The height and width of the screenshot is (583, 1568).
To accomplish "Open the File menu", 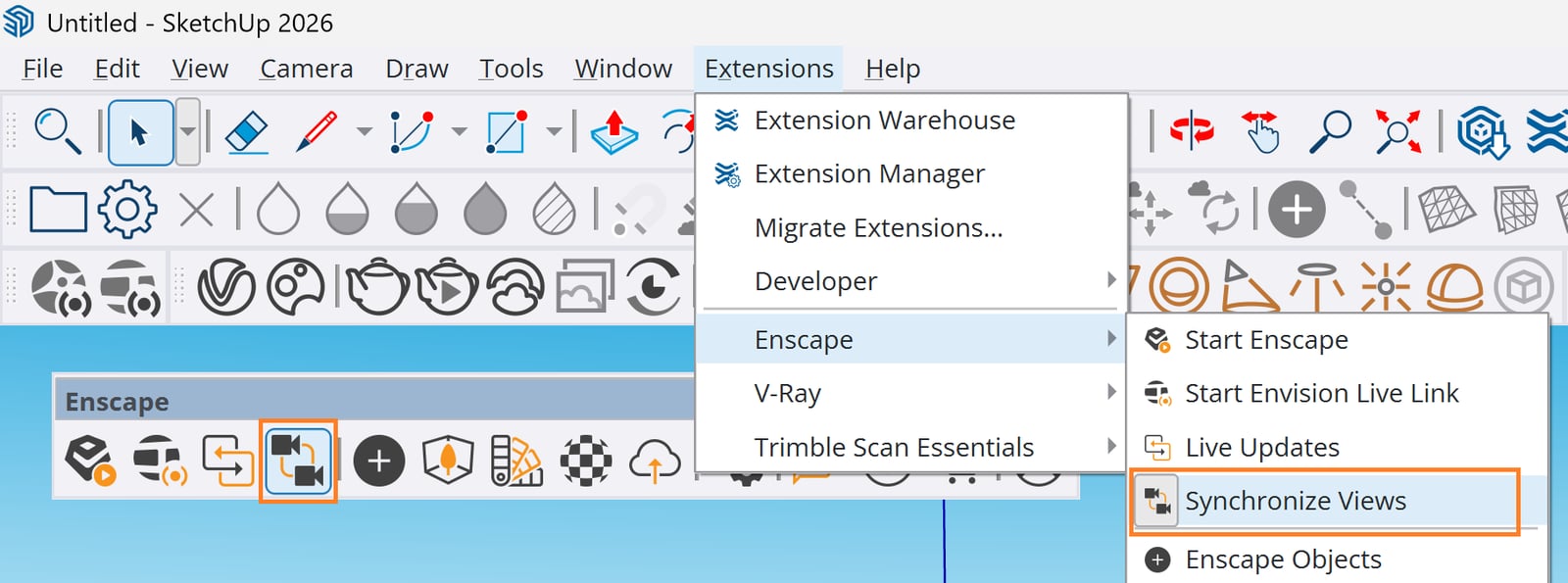I will pos(42,69).
